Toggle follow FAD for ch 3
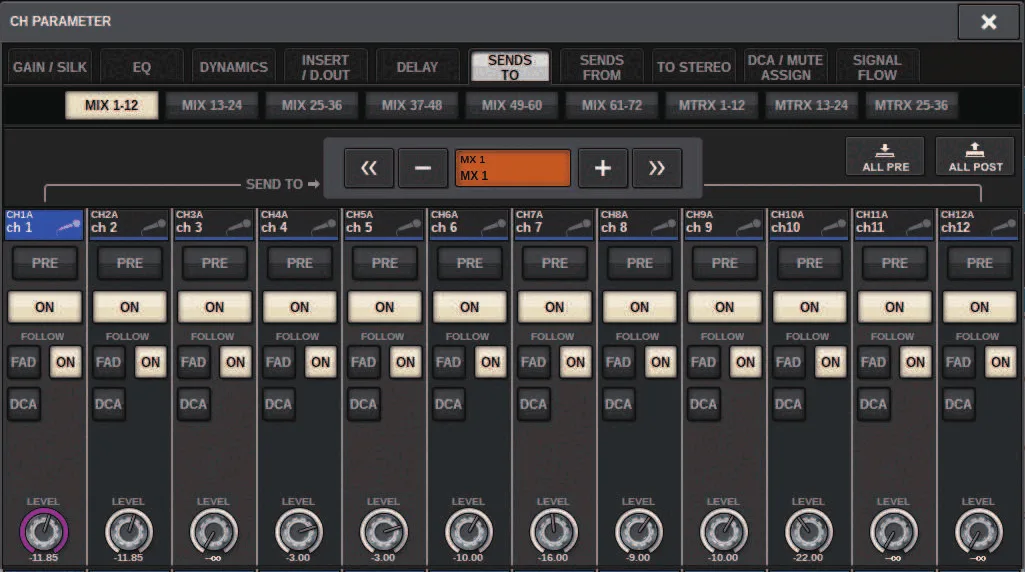 click(x=193, y=362)
